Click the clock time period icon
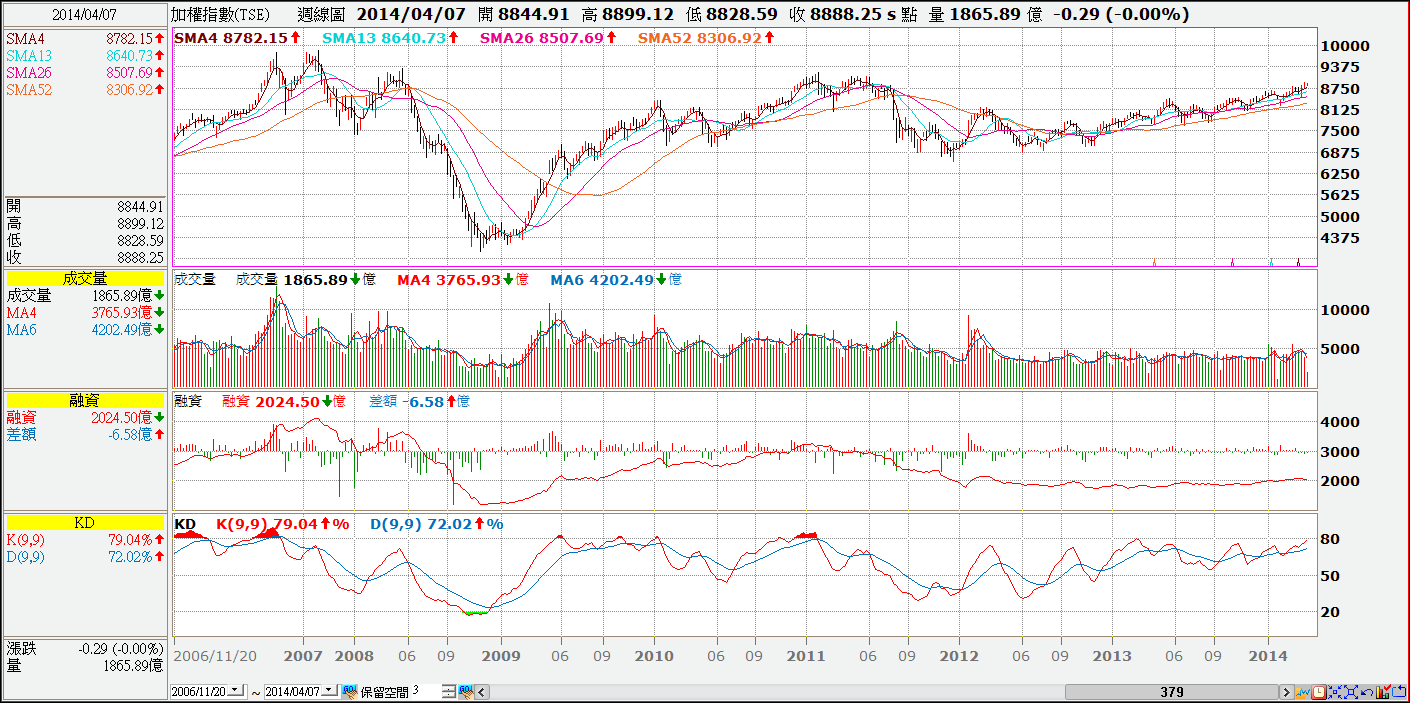 coord(1319,692)
